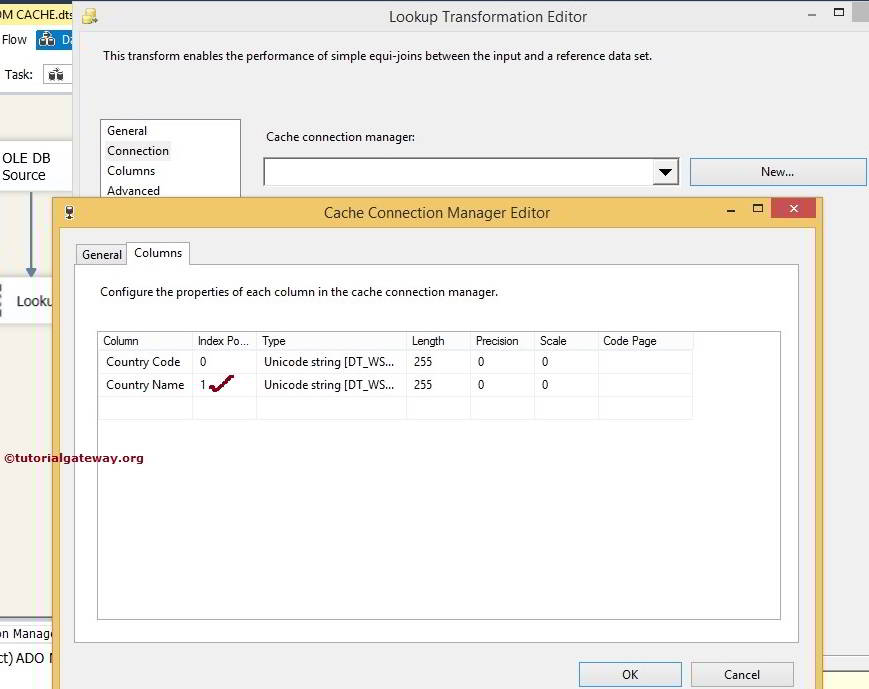Click the Lookup Transformation Editor title bar icon
The height and width of the screenshot is (689, 869).
pyautogui.click(x=88, y=15)
